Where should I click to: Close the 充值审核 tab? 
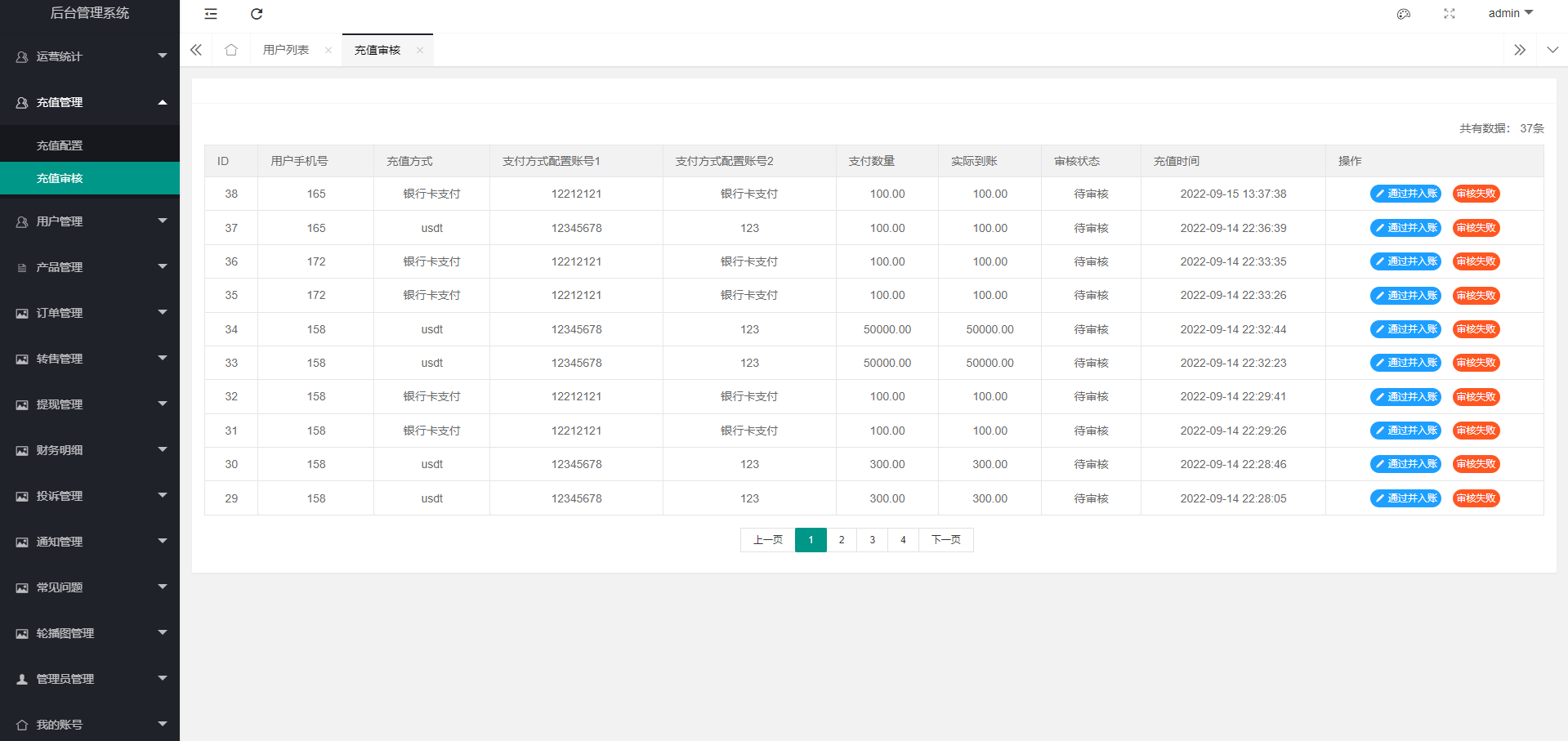420,51
